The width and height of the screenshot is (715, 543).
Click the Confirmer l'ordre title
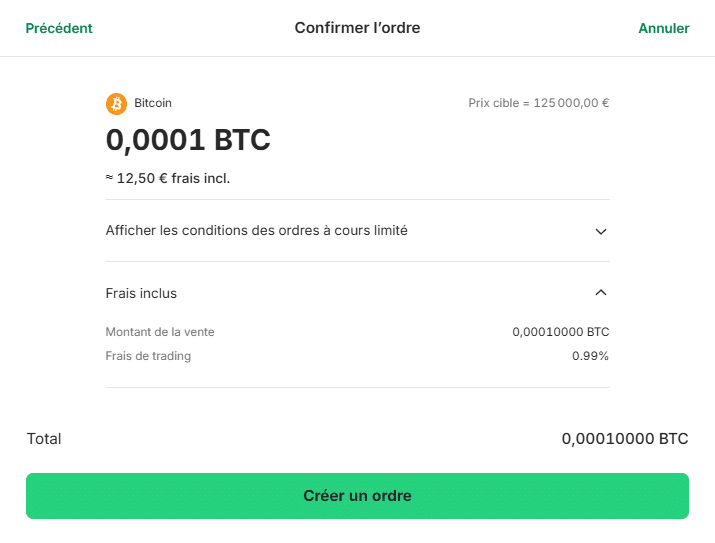click(358, 28)
